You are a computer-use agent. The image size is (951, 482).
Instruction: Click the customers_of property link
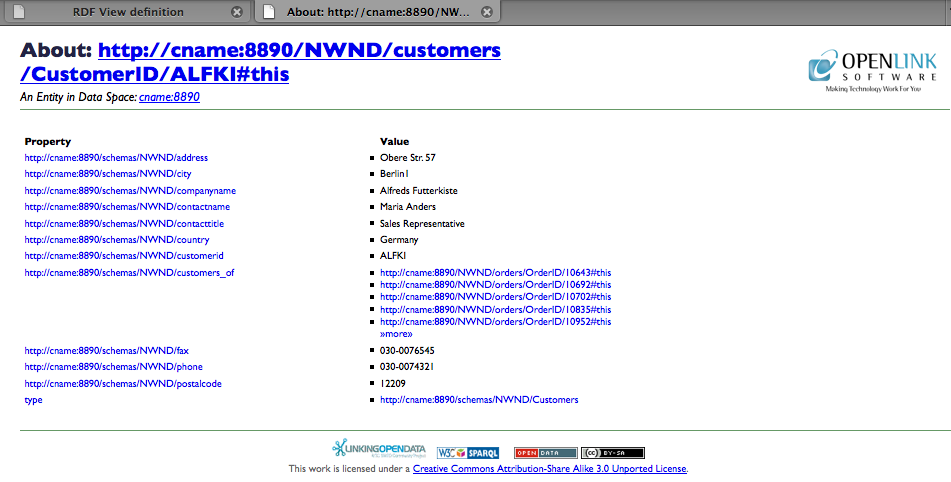[x=129, y=273]
